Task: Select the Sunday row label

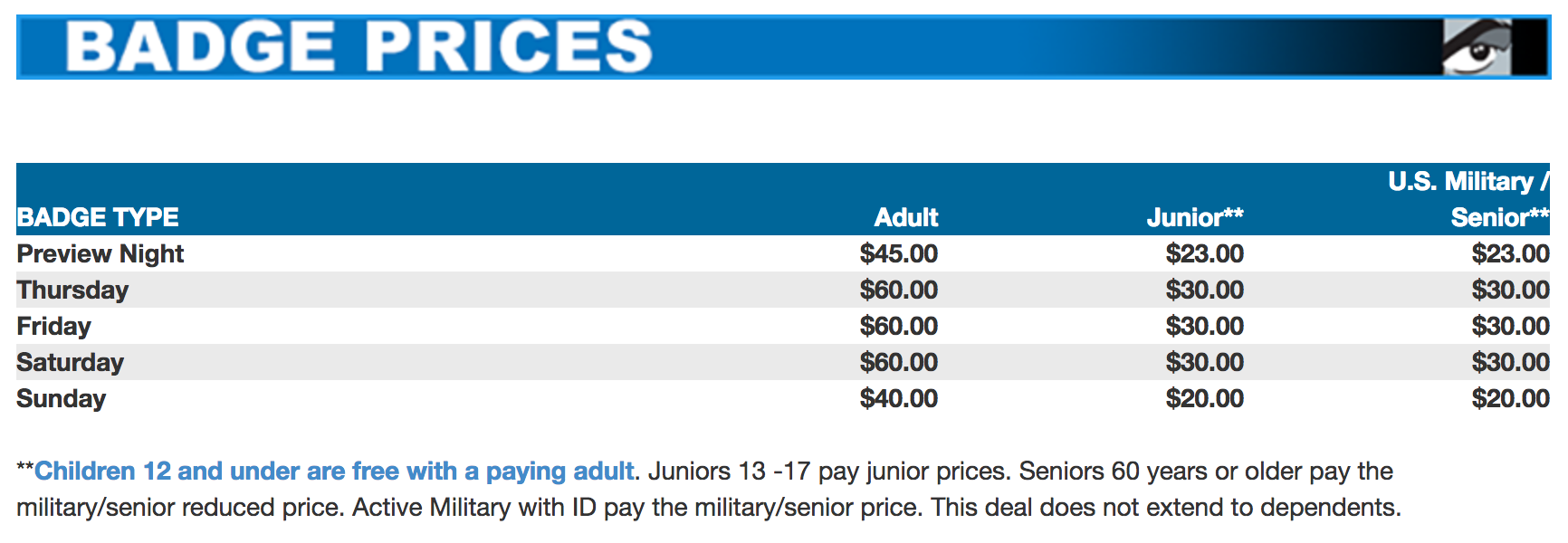Action: click(62, 398)
